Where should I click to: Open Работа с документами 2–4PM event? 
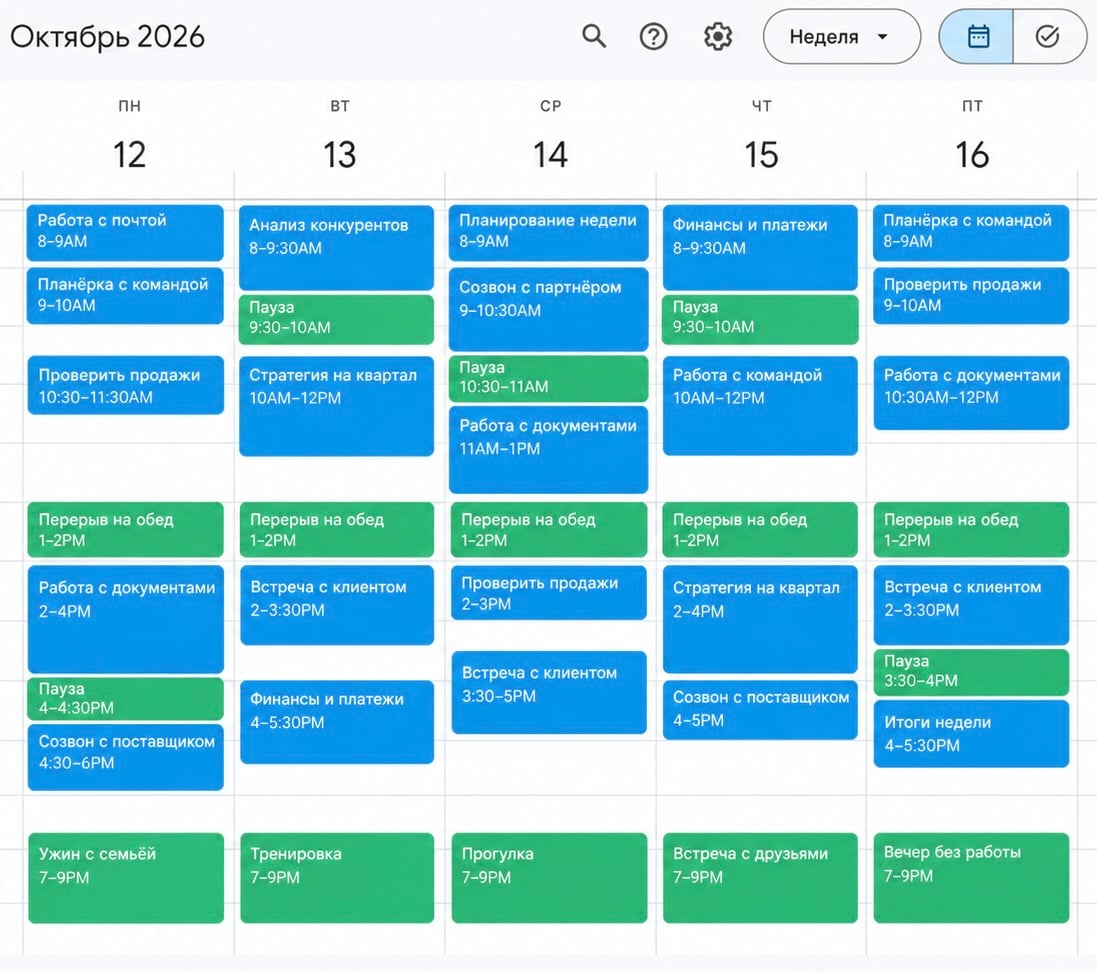(126, 619)
